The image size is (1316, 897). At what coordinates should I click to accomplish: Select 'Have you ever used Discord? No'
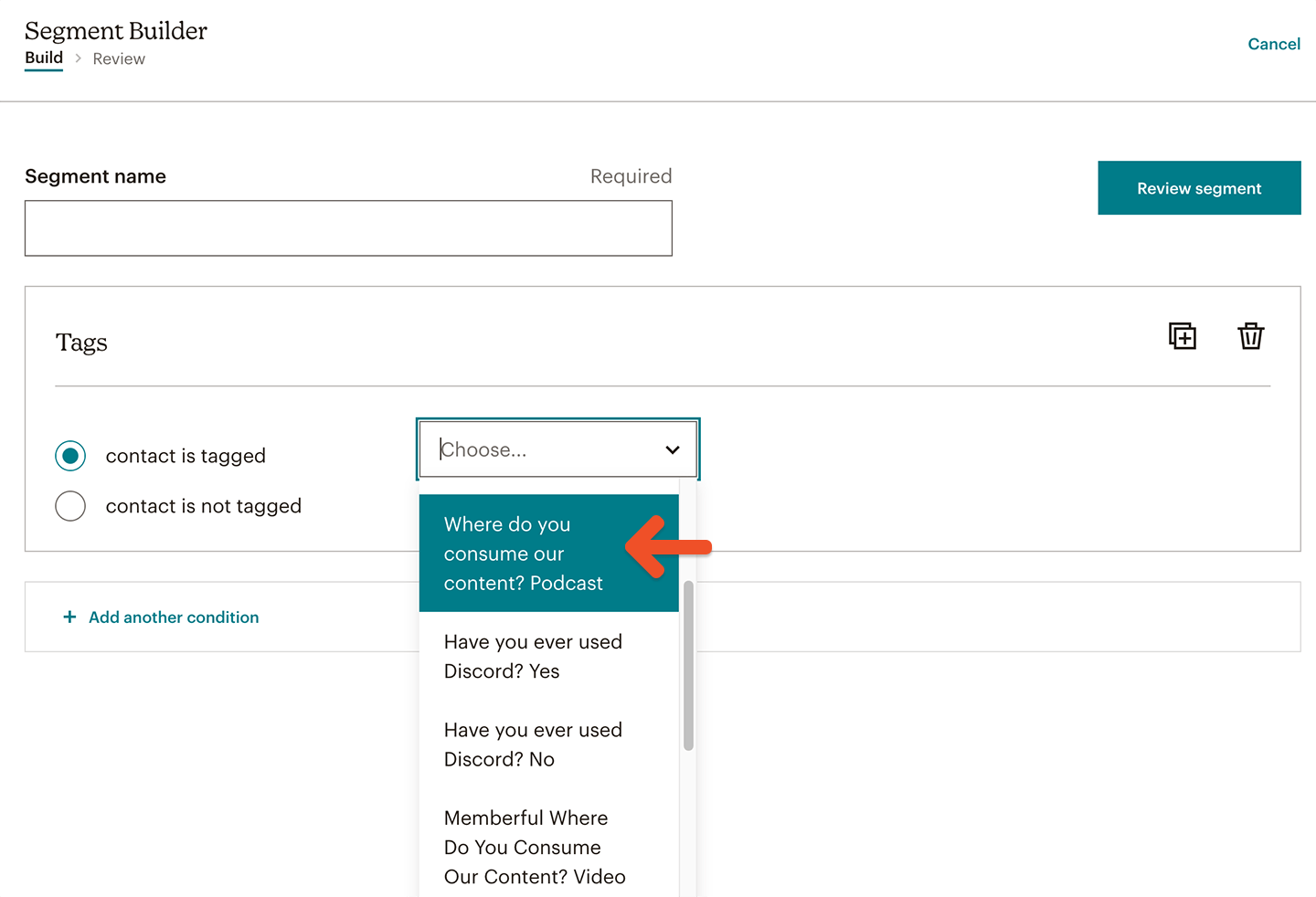point(533,744)
